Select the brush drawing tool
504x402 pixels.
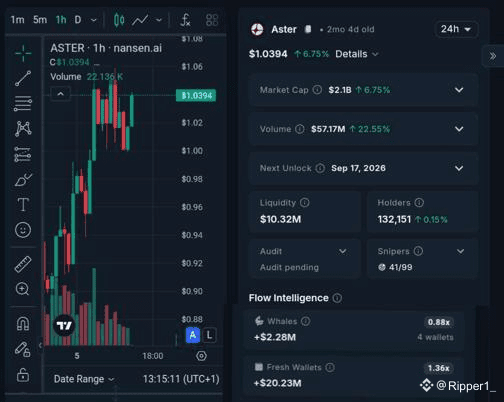pyautogui.click(x=23, y=180)
